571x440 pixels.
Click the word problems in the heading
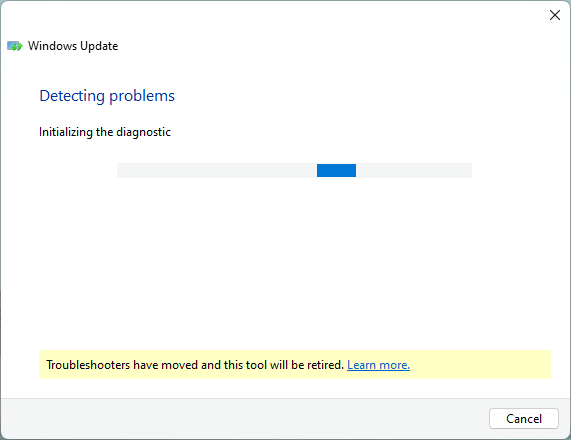142,97
